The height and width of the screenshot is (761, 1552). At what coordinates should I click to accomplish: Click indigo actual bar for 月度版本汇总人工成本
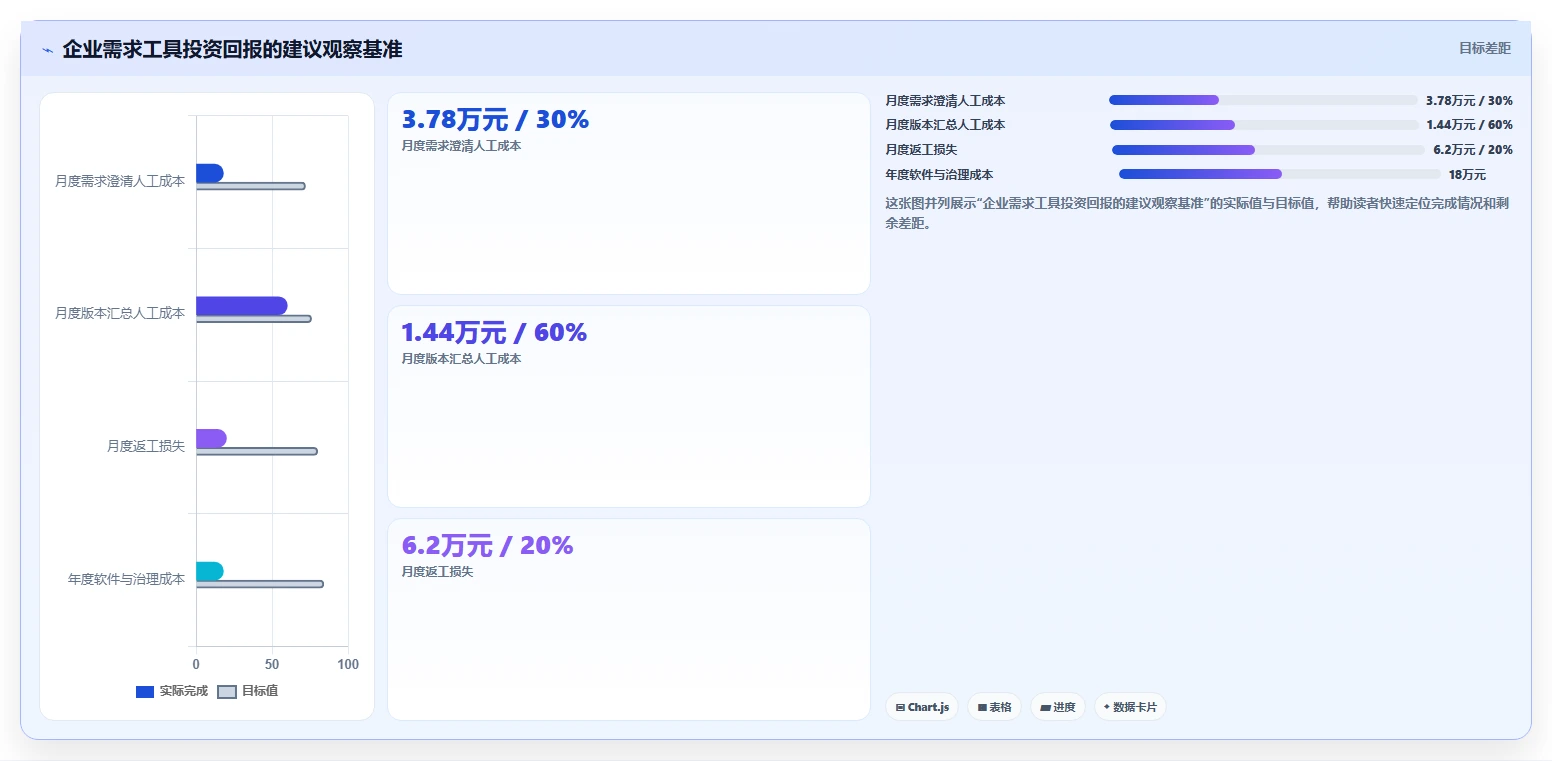click(241, 306)
